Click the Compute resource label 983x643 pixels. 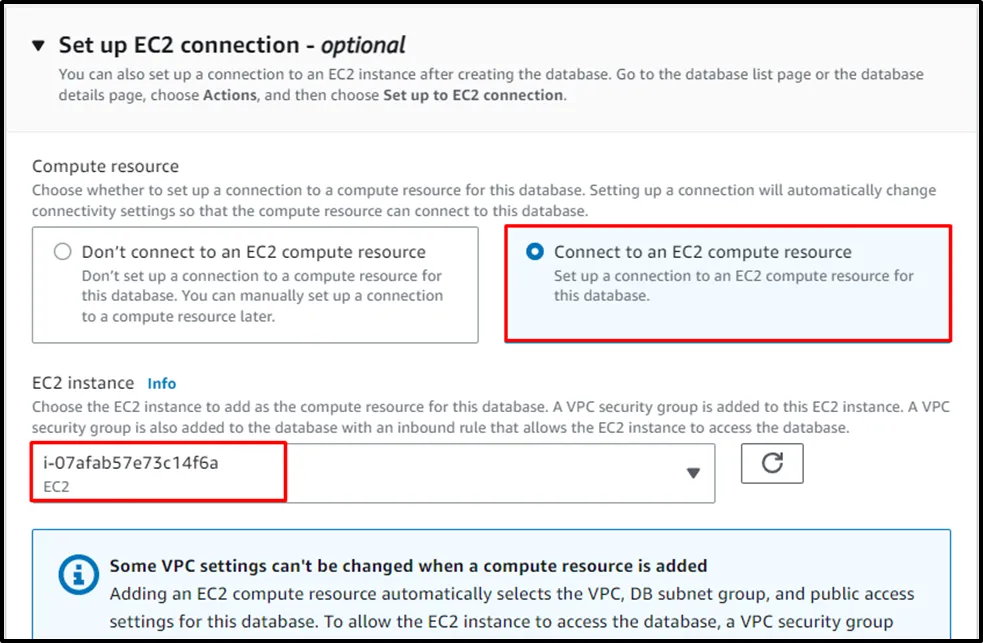105,166
